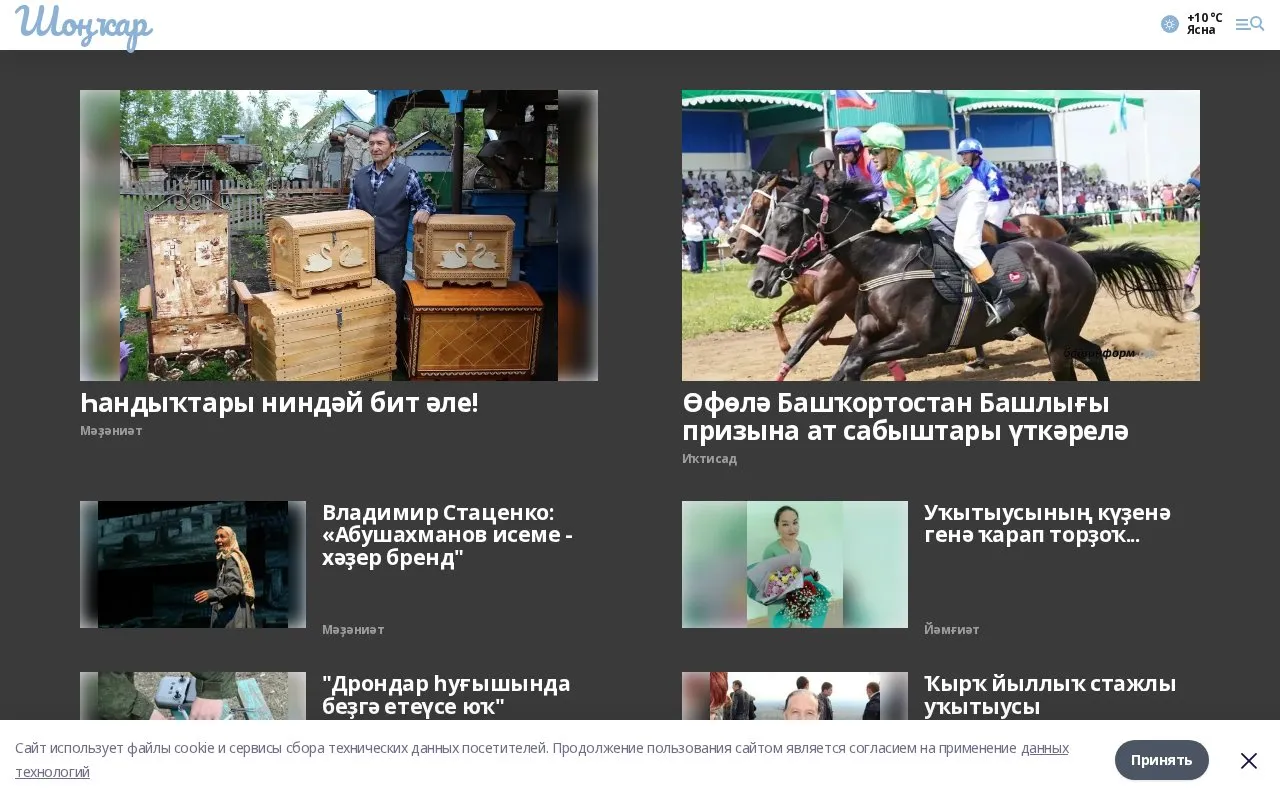Viewport: 1280px width, 800px height.
Task: Open the horse racing photo
Action: pos(941,235)
